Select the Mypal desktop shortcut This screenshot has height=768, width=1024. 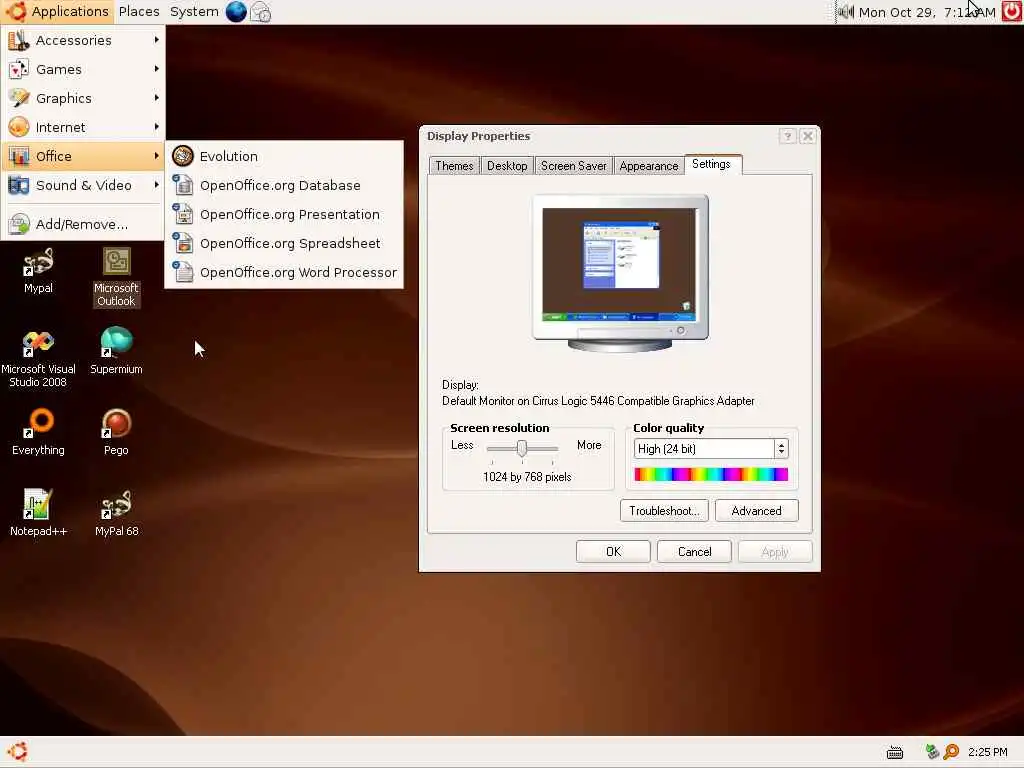(38, 271)
